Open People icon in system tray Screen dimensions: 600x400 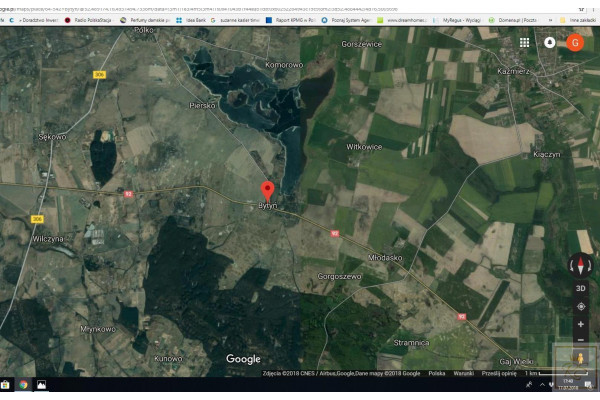click(x=529, y=385)
